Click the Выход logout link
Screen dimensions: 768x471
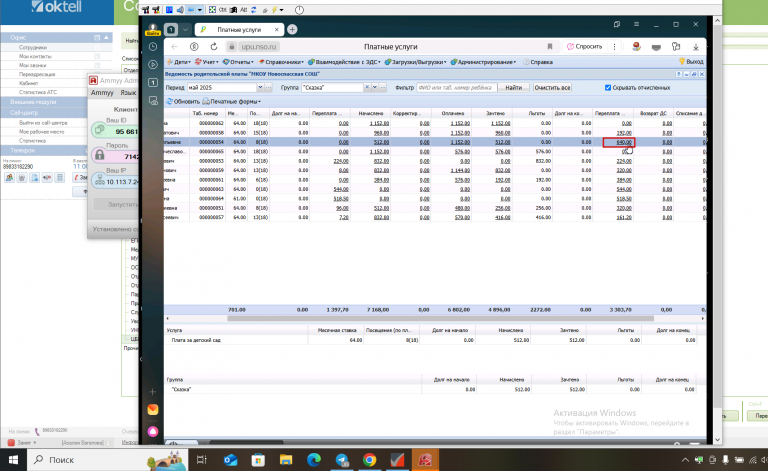click(691, 62)
